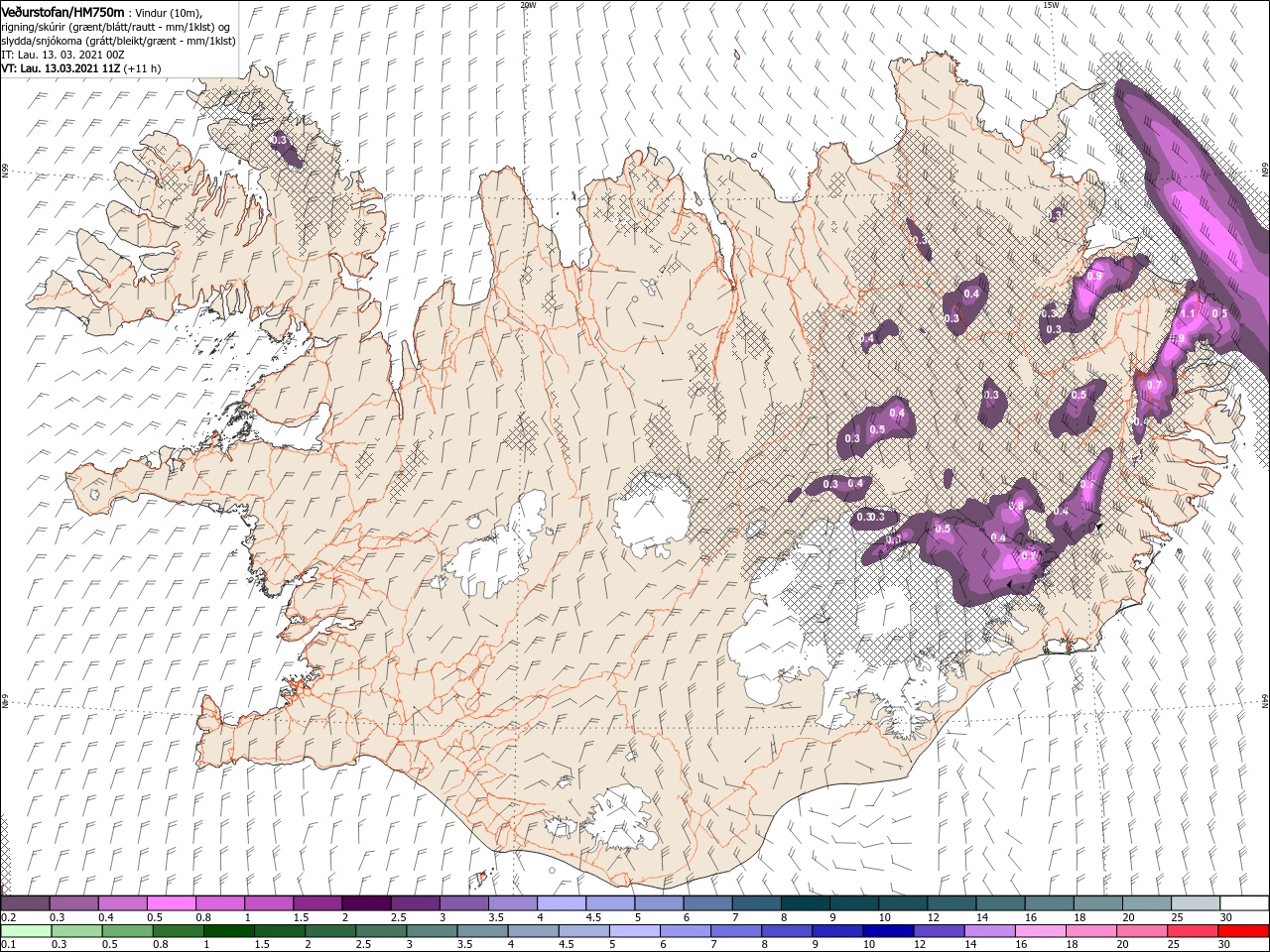Click the 15W longitude label at the top edge
This screenshot has height=952, width=1270.
[1051, 5]
